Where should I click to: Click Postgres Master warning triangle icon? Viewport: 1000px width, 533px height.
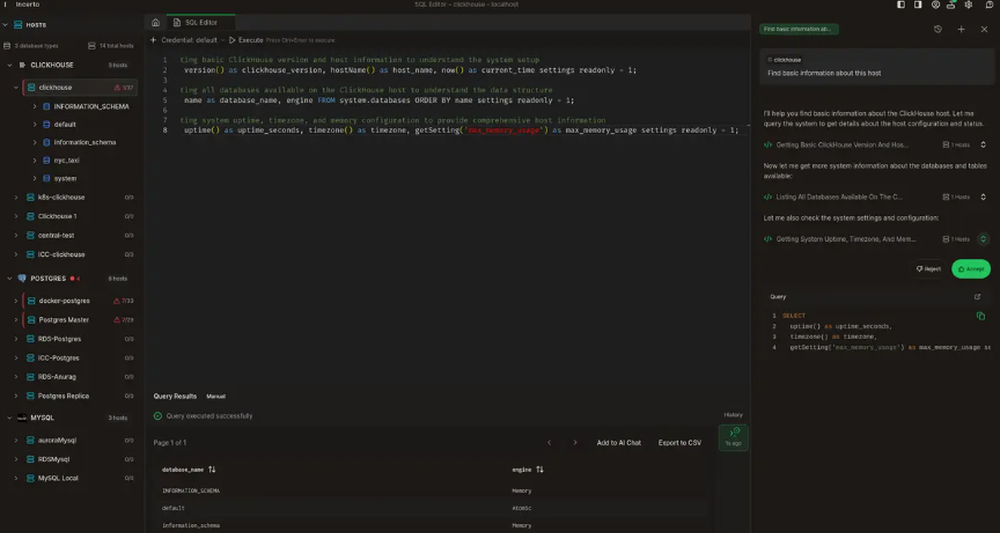[x=116, y=319]
